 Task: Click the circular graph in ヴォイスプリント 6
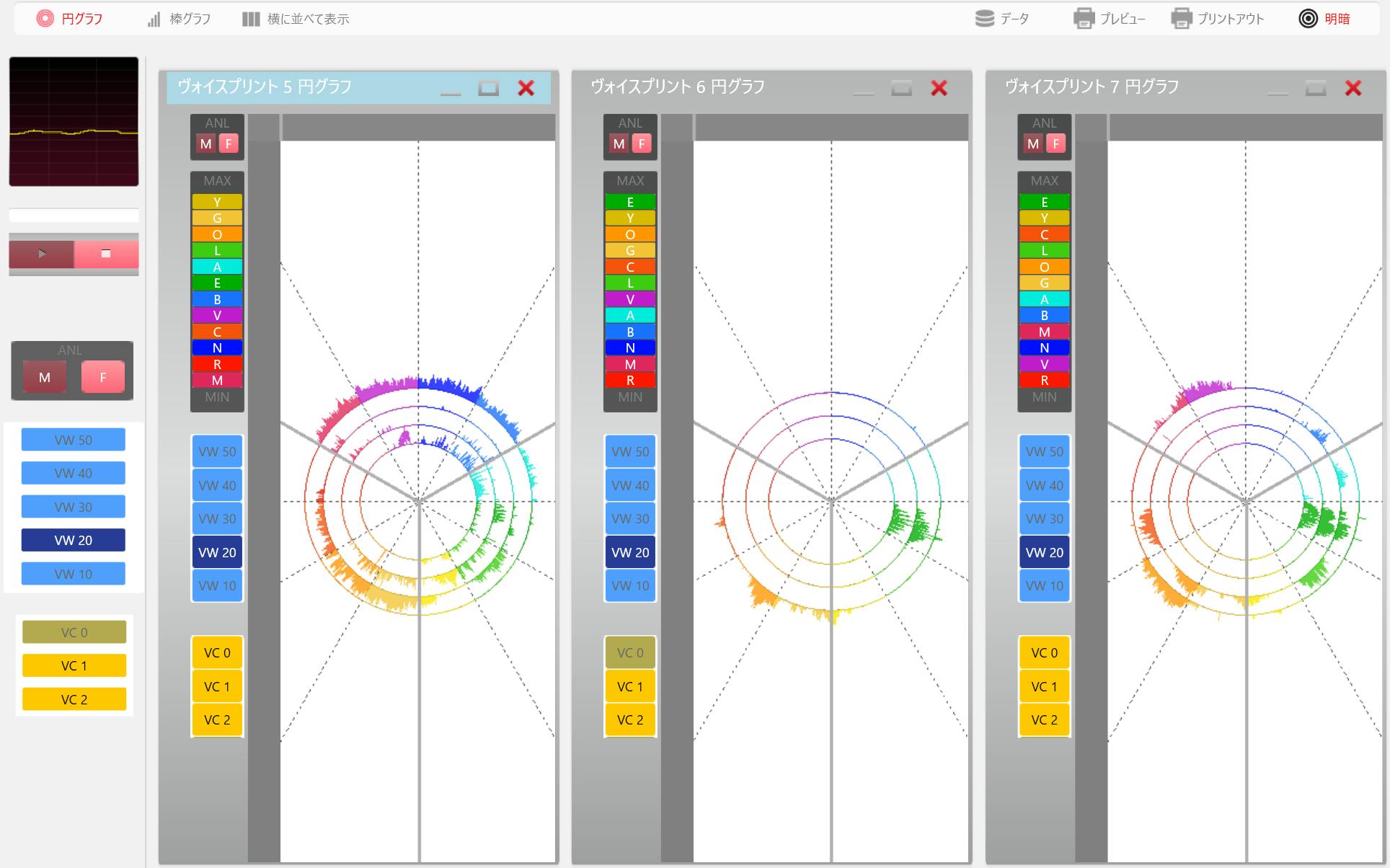[831, 501]
